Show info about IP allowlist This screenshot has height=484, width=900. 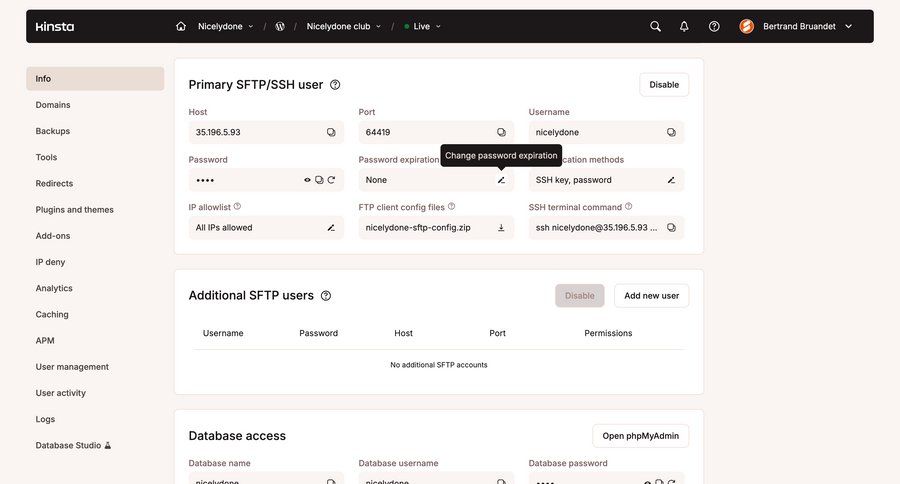click(237, 206)
